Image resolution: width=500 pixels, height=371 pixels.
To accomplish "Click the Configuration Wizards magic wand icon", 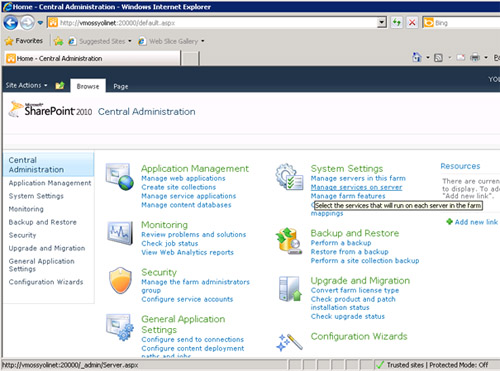I will coord(289,342).
